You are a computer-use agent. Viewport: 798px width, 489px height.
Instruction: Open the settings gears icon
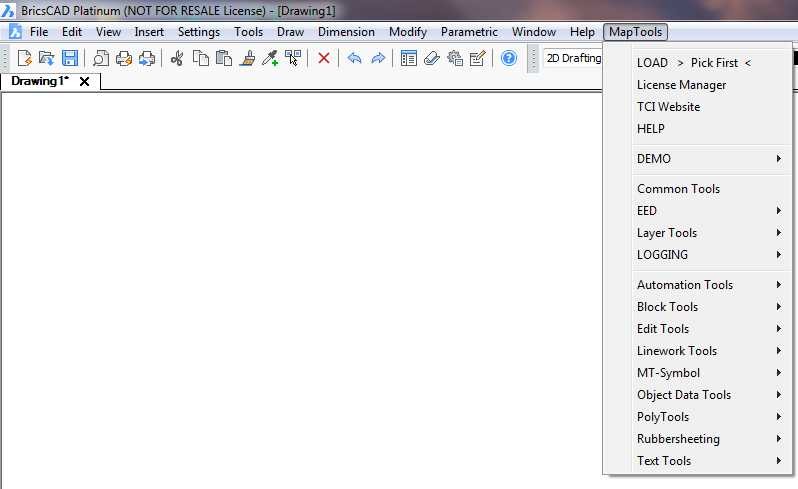click(454, 58)
